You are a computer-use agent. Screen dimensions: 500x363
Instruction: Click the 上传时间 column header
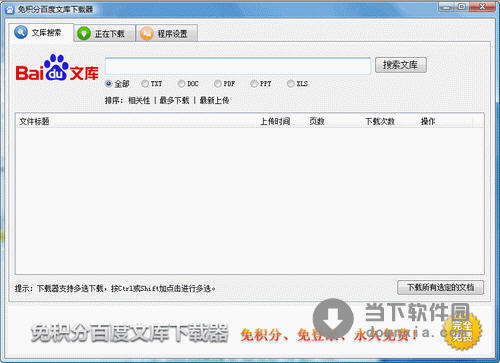tap(275, 121)
